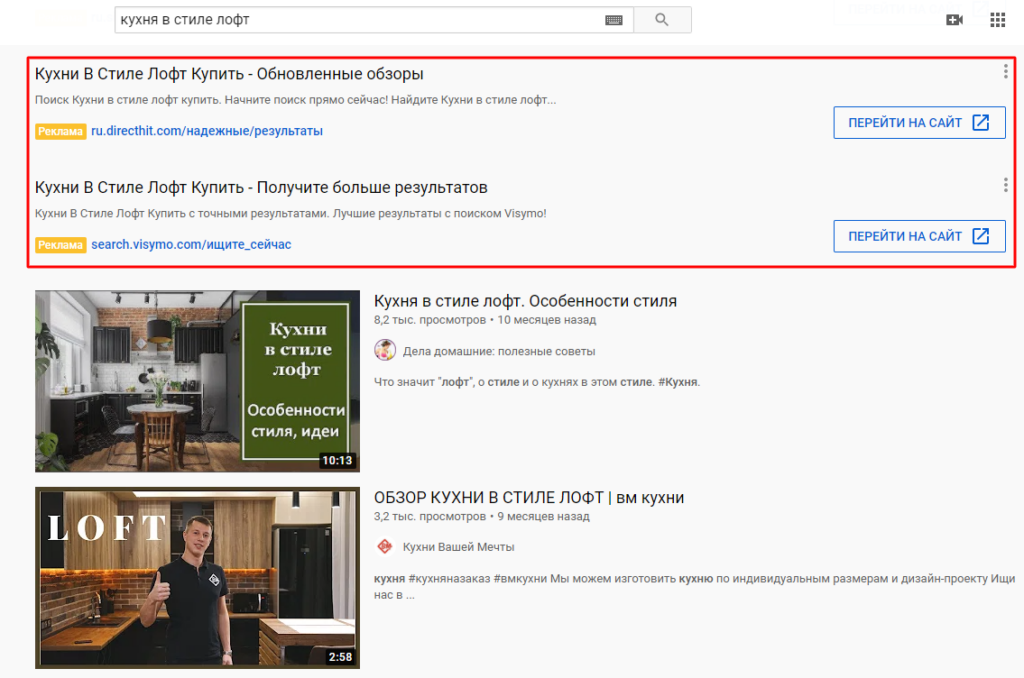Screen dimensions: 1024x678
Task: Open the YouTube apps grid icon
Action: click(997, 20)
